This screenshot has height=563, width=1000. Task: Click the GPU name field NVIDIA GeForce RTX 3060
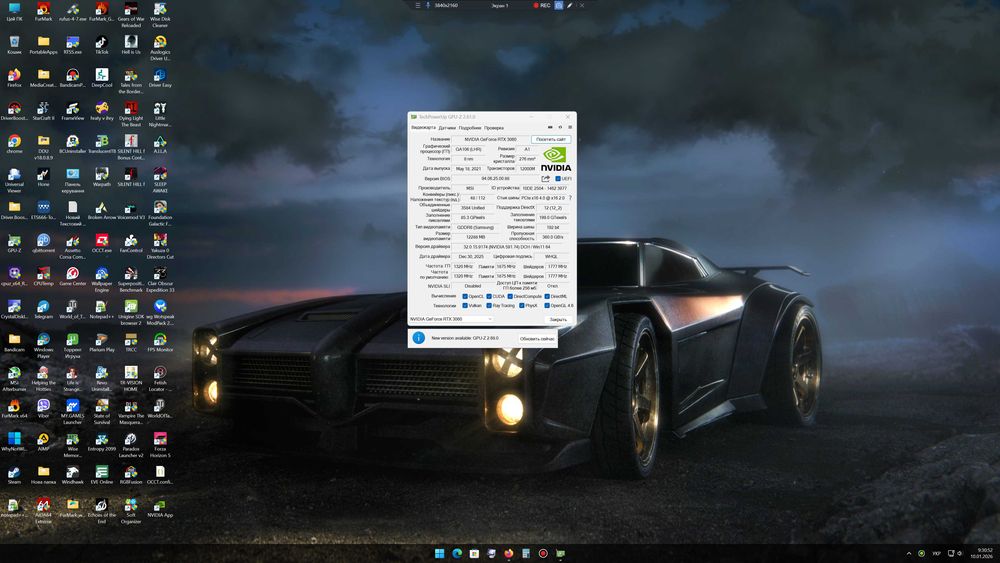(x=490, y=139)
